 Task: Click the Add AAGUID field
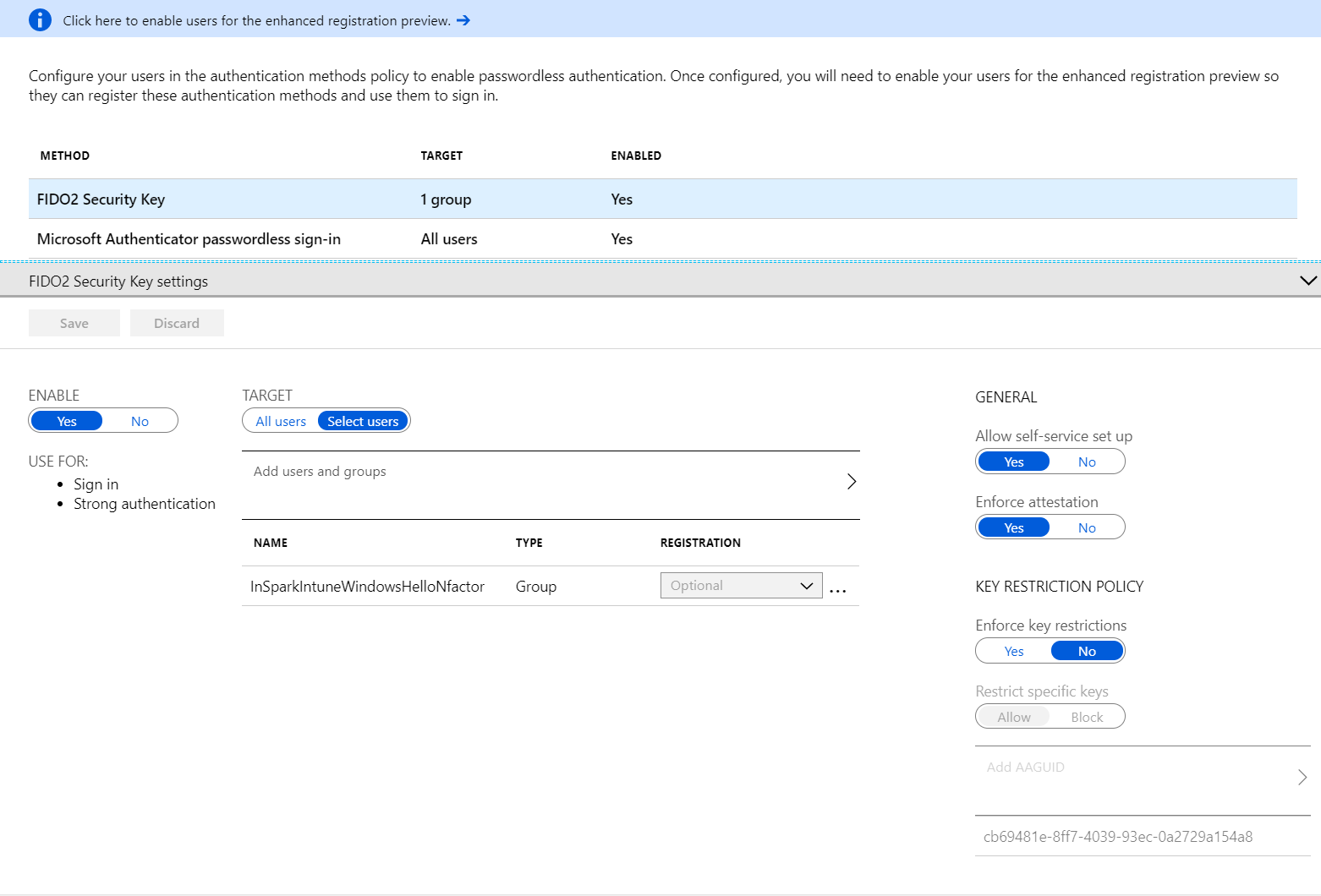1026,768
